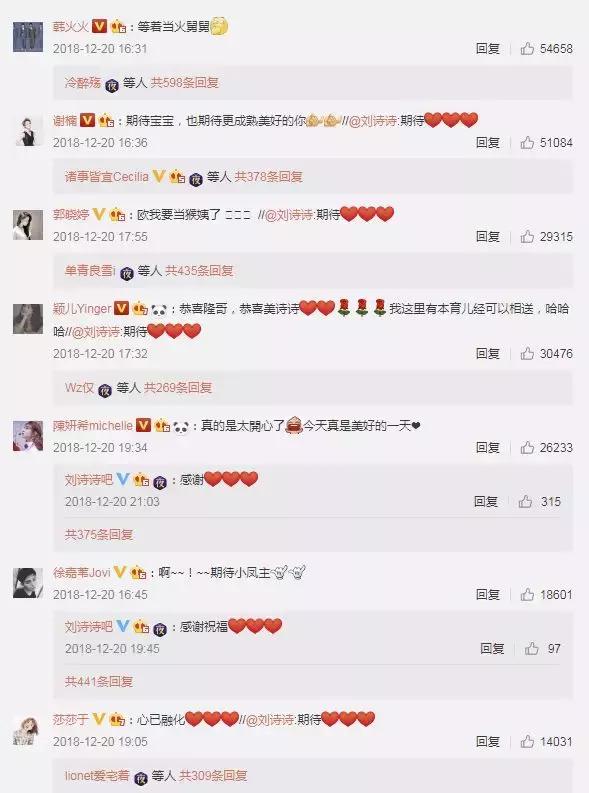Image resolution: width=589 pixels, height=793 pixels.
Task: Expand 共378条回复 under 谢楠's comment
Action: coord(268,177)
